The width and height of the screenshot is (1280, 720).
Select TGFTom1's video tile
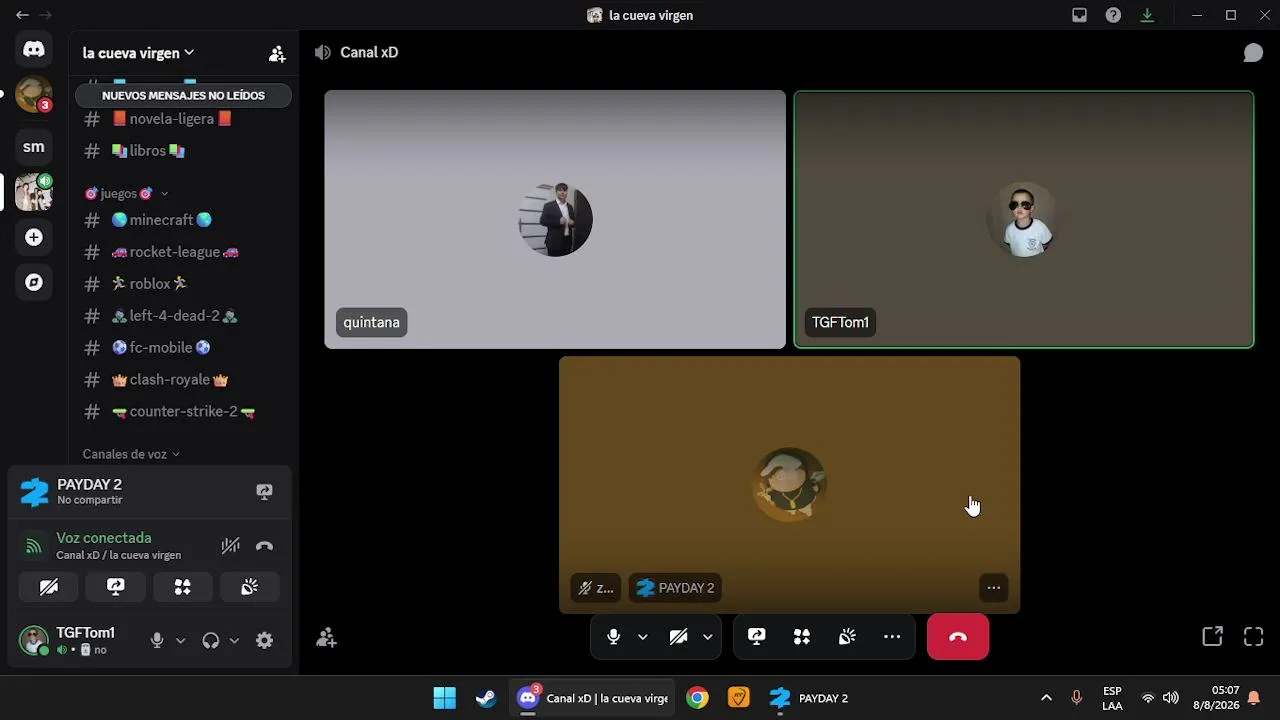pos(1024,220)
